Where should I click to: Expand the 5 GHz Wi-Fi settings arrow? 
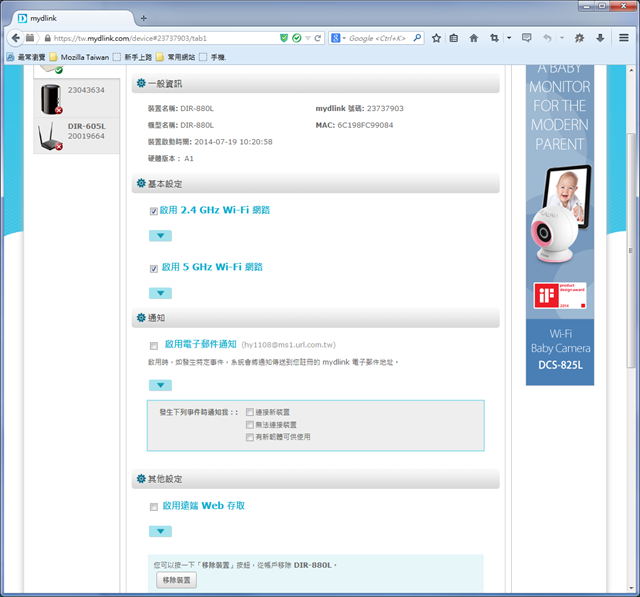160,293
